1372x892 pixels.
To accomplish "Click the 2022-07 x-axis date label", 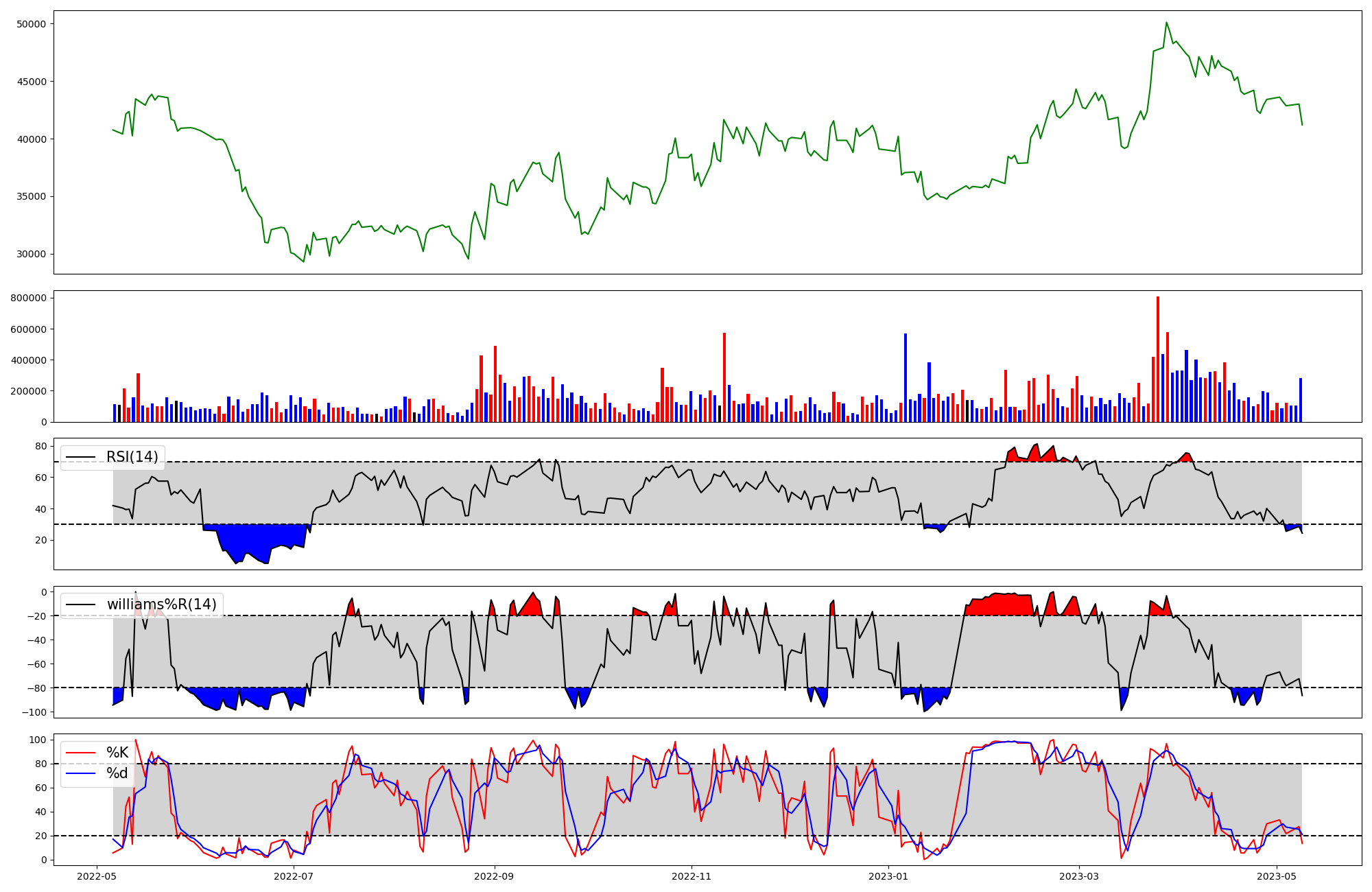I will coord(294,876).
